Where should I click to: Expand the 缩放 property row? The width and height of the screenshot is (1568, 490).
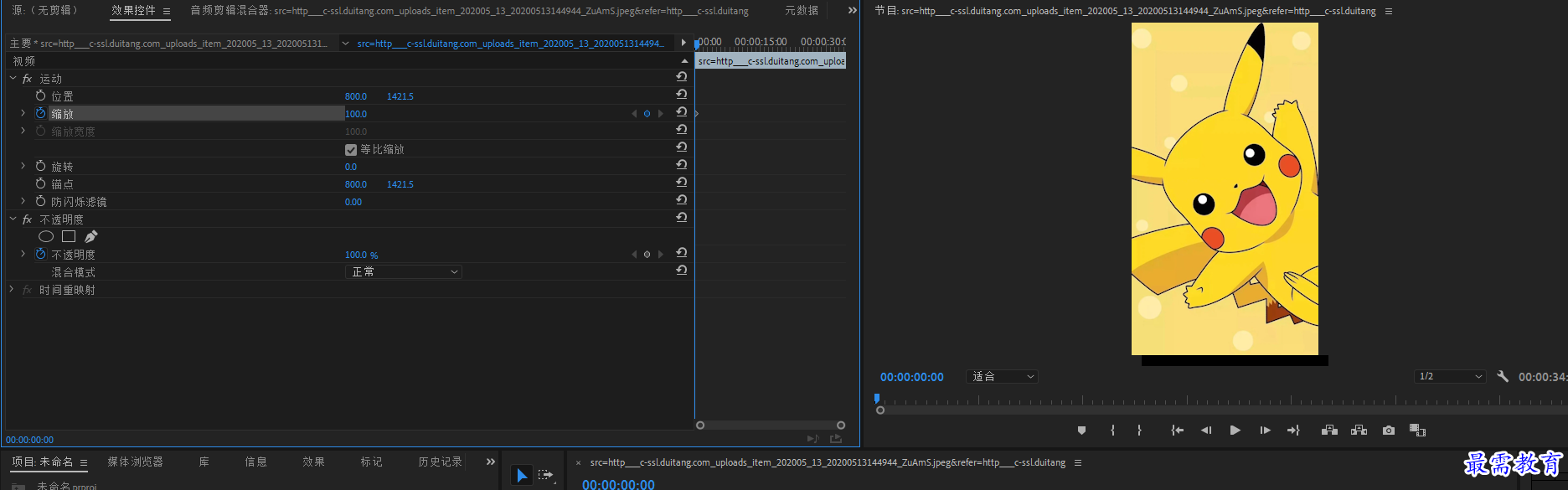(x=23, y=113)
